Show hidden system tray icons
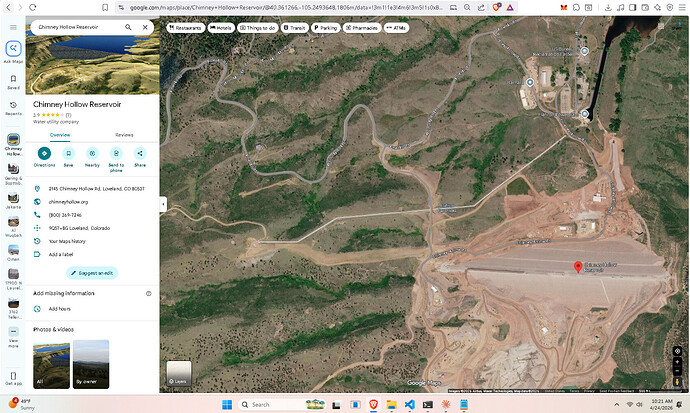This screenshot has width=690, height=413. pos(617,405)
